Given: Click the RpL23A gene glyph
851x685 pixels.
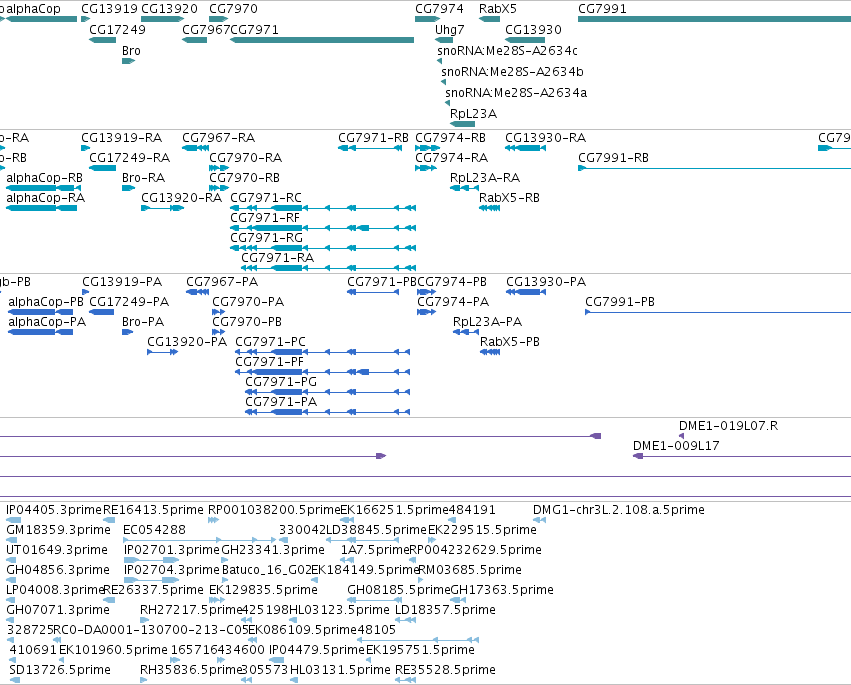Looking at the screenshot, I should tap(463, 124).
